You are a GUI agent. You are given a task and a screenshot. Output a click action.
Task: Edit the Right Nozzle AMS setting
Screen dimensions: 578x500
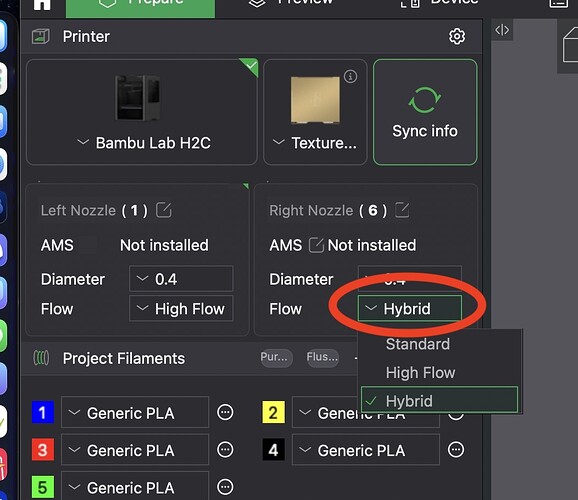point(316,245)
